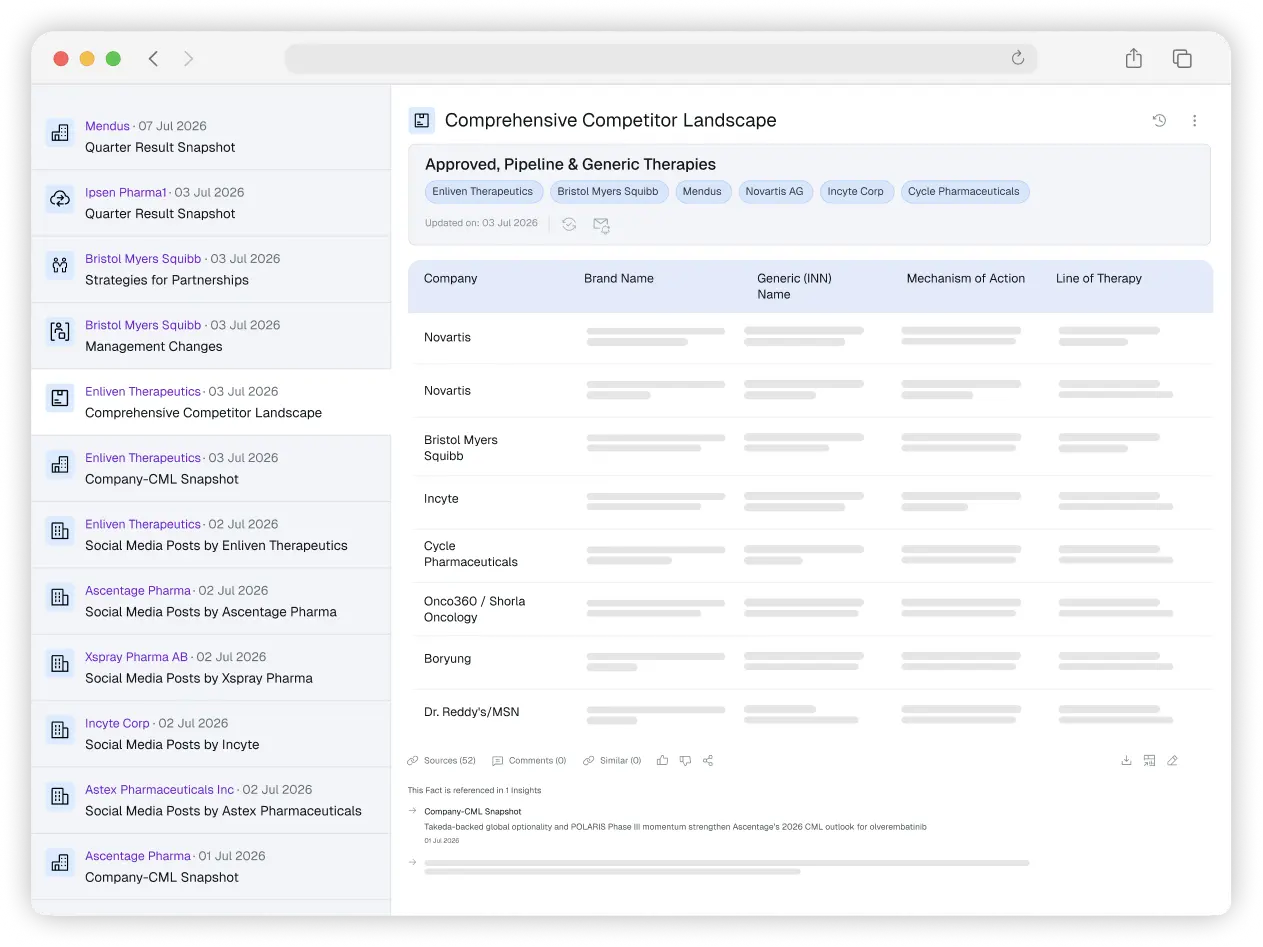
Task: Click the email alert envelope icon
Action: pyautogui.click(x=601, y=226)
